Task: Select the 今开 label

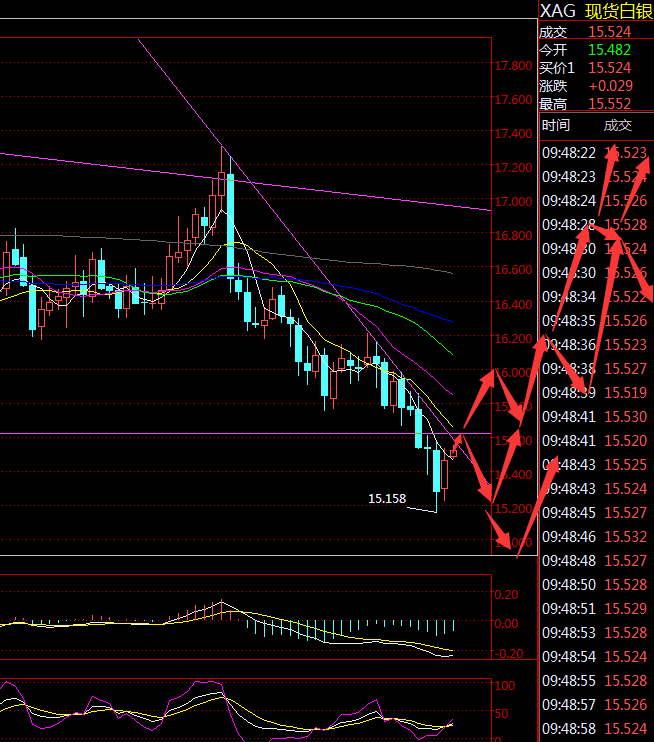Action: [x=553, y=50]
